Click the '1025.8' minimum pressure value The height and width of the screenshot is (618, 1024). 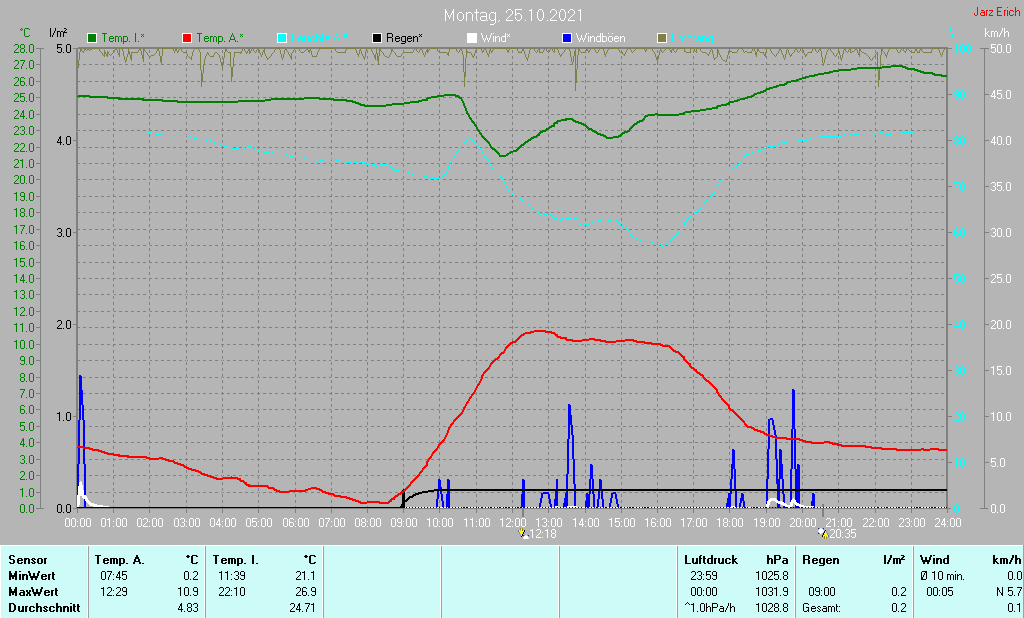click(772, 576)
